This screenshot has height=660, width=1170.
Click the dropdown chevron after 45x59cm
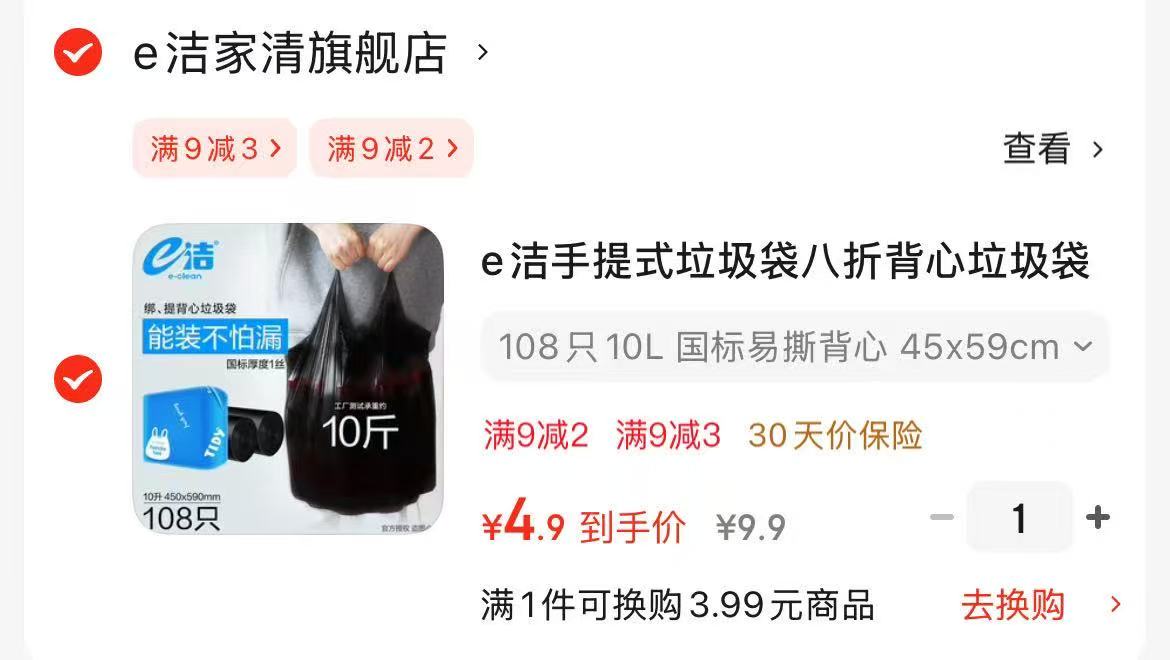[1083, 347]
